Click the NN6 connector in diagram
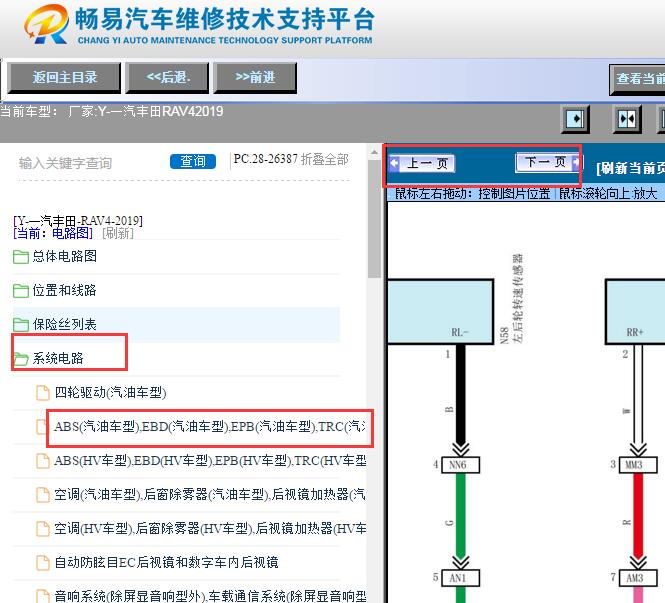This screenshot has height=603, width=665. (x=461, y=465)
